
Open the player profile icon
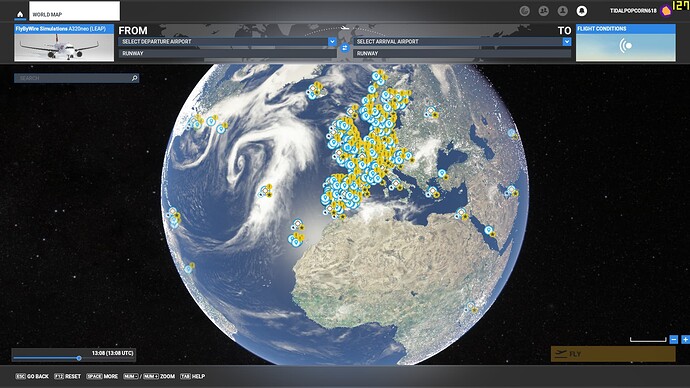click(x=562, y=11)
